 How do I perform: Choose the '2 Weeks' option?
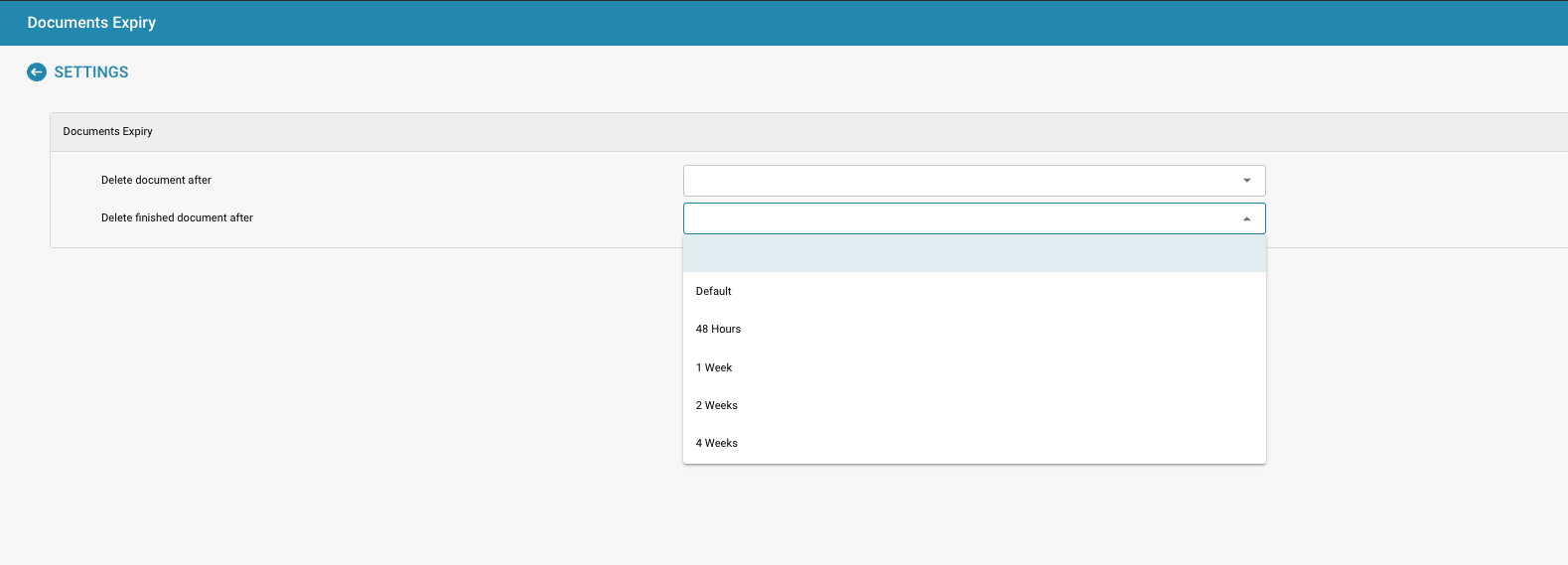click(717, 405)
